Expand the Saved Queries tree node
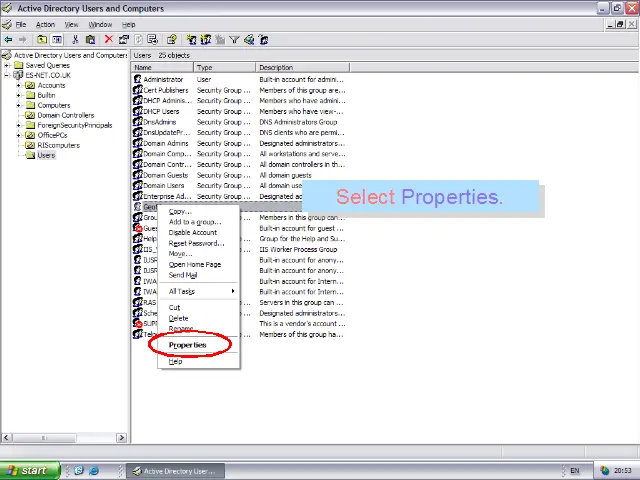The image size is (640, 480). click(7, 65)
